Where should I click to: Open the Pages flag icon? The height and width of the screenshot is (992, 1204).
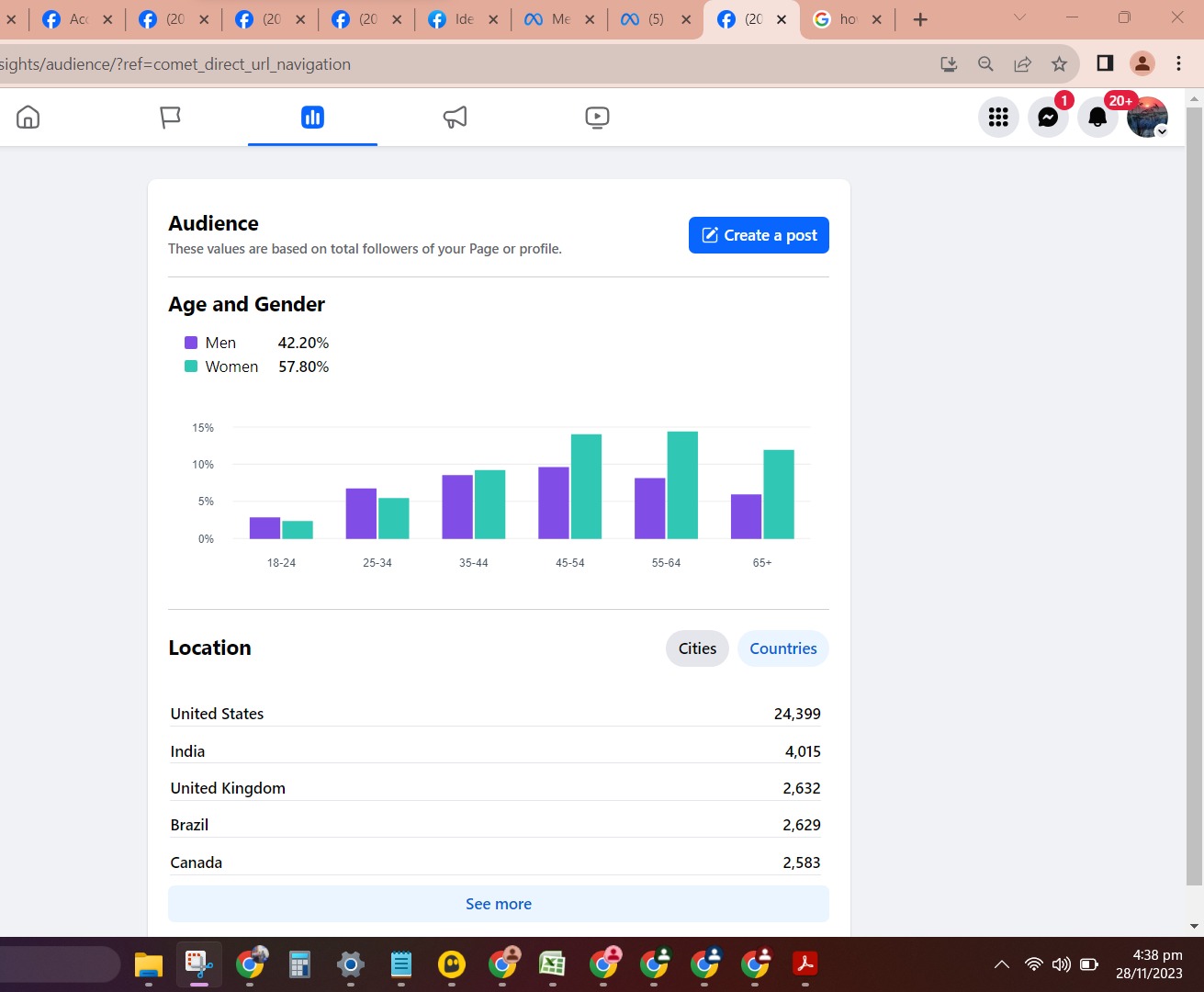point(170,117)
